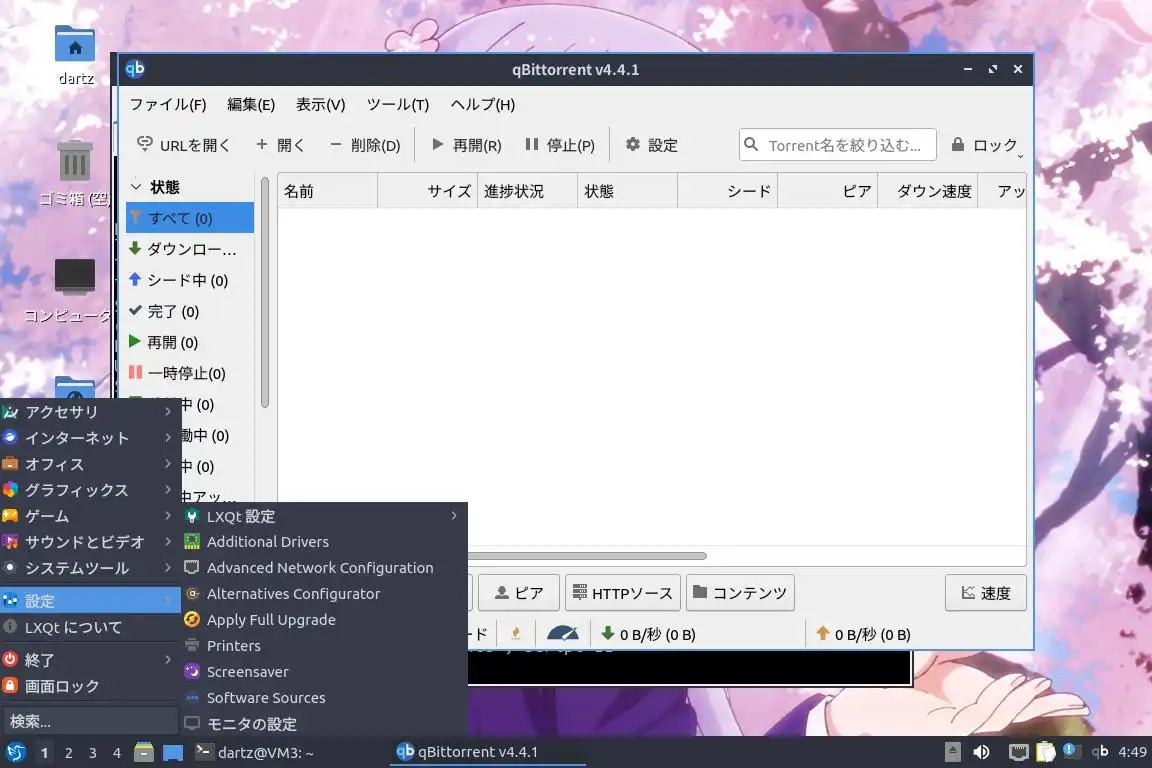
Task: Click the 削除(D) delete toolbar button
Action: [x=365, y=145]
